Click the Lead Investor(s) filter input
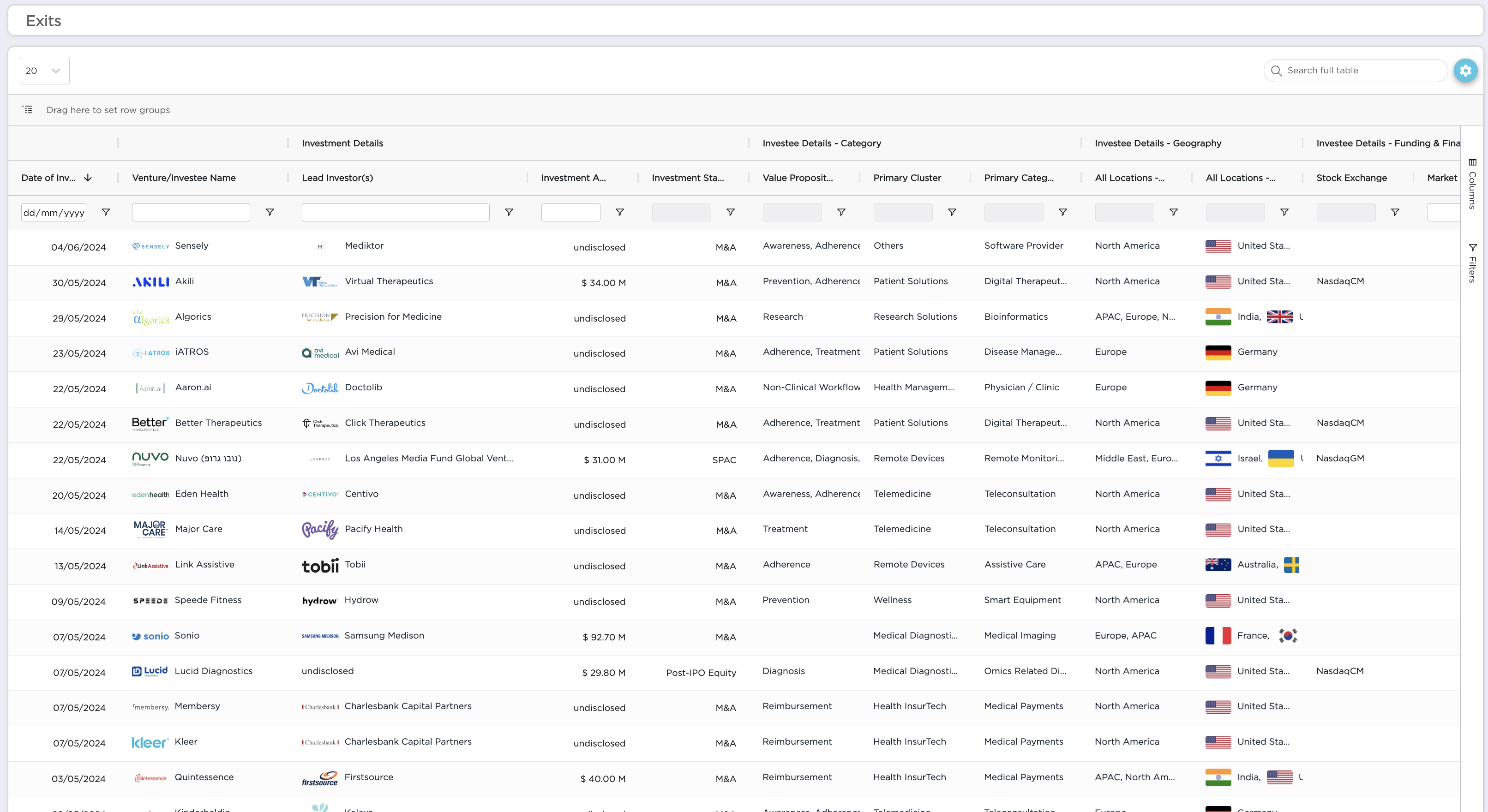1488x812 pixels. (x=396, y=213)
